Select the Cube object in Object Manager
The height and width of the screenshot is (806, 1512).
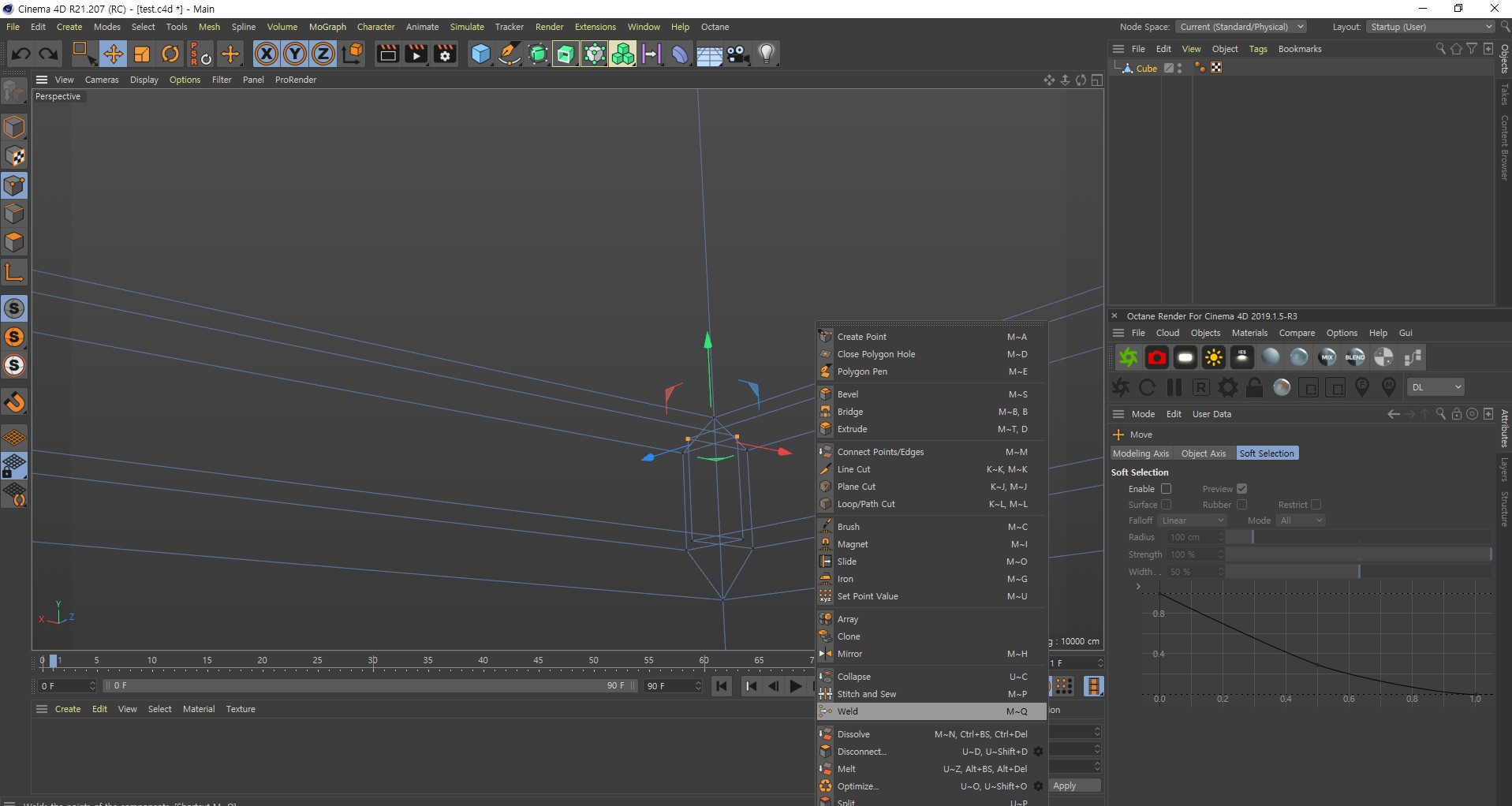click(1146, 69)
